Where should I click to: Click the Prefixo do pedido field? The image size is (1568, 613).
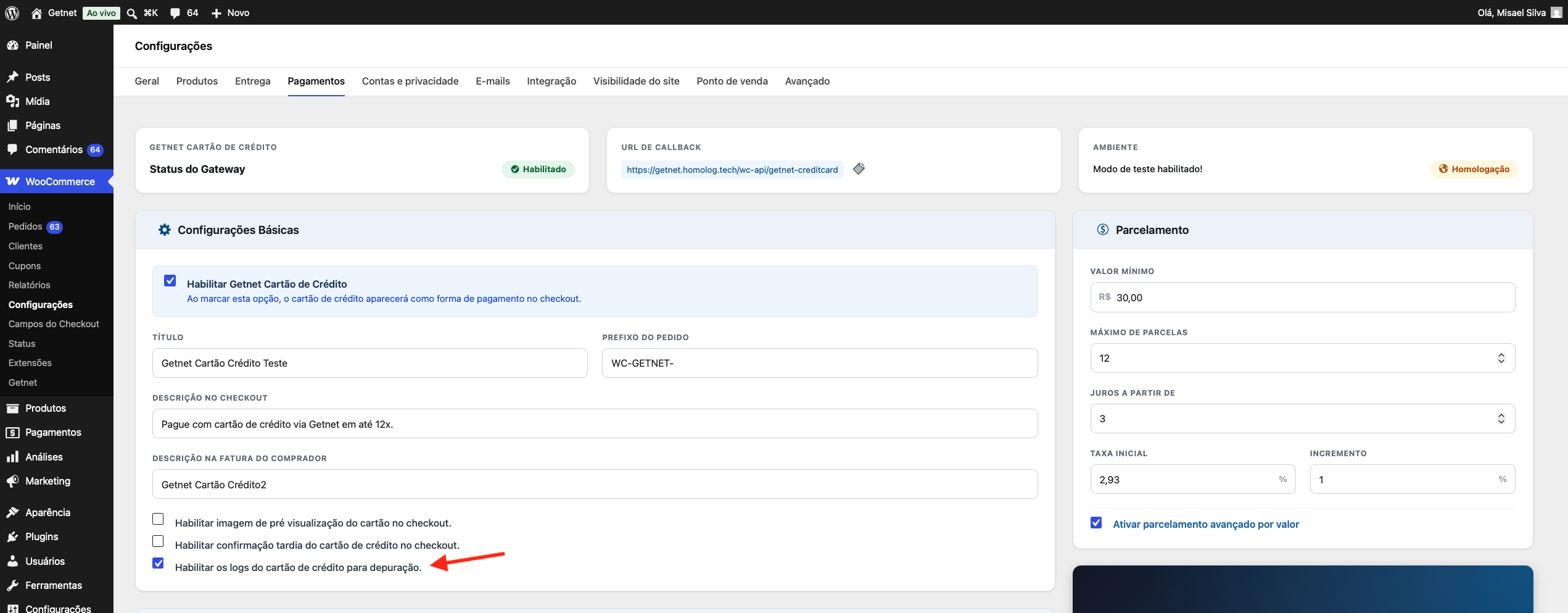[820, 363]
